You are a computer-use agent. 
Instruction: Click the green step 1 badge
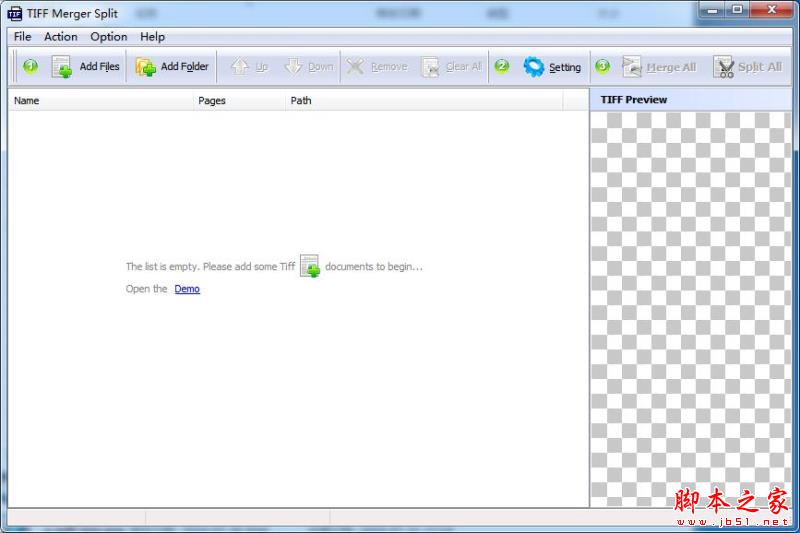[x=31, y=66]
